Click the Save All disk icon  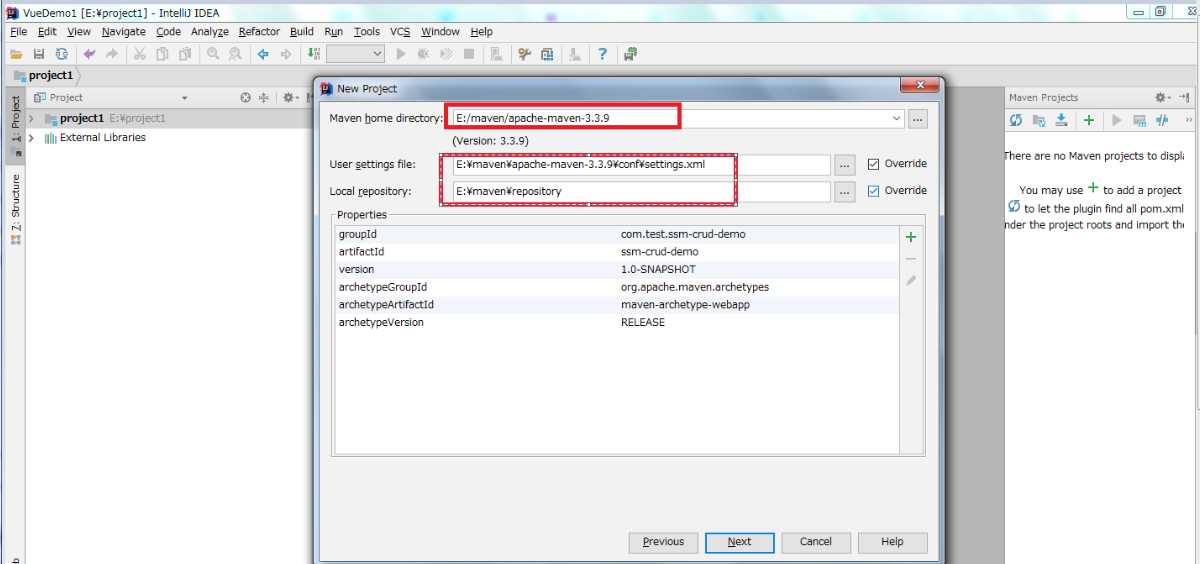tap(39, 54)
